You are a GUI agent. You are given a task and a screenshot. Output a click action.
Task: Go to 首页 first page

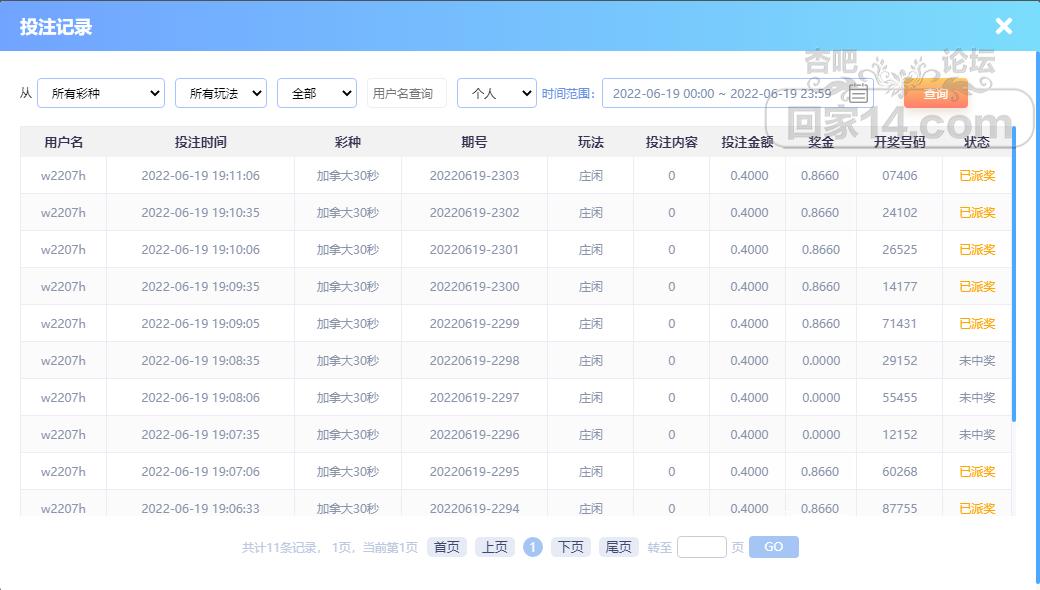coord(446,547)
